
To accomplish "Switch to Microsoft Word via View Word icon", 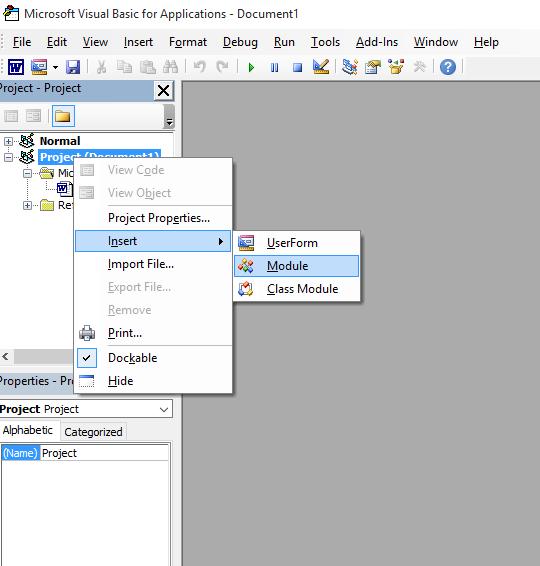I will [16, 67].
